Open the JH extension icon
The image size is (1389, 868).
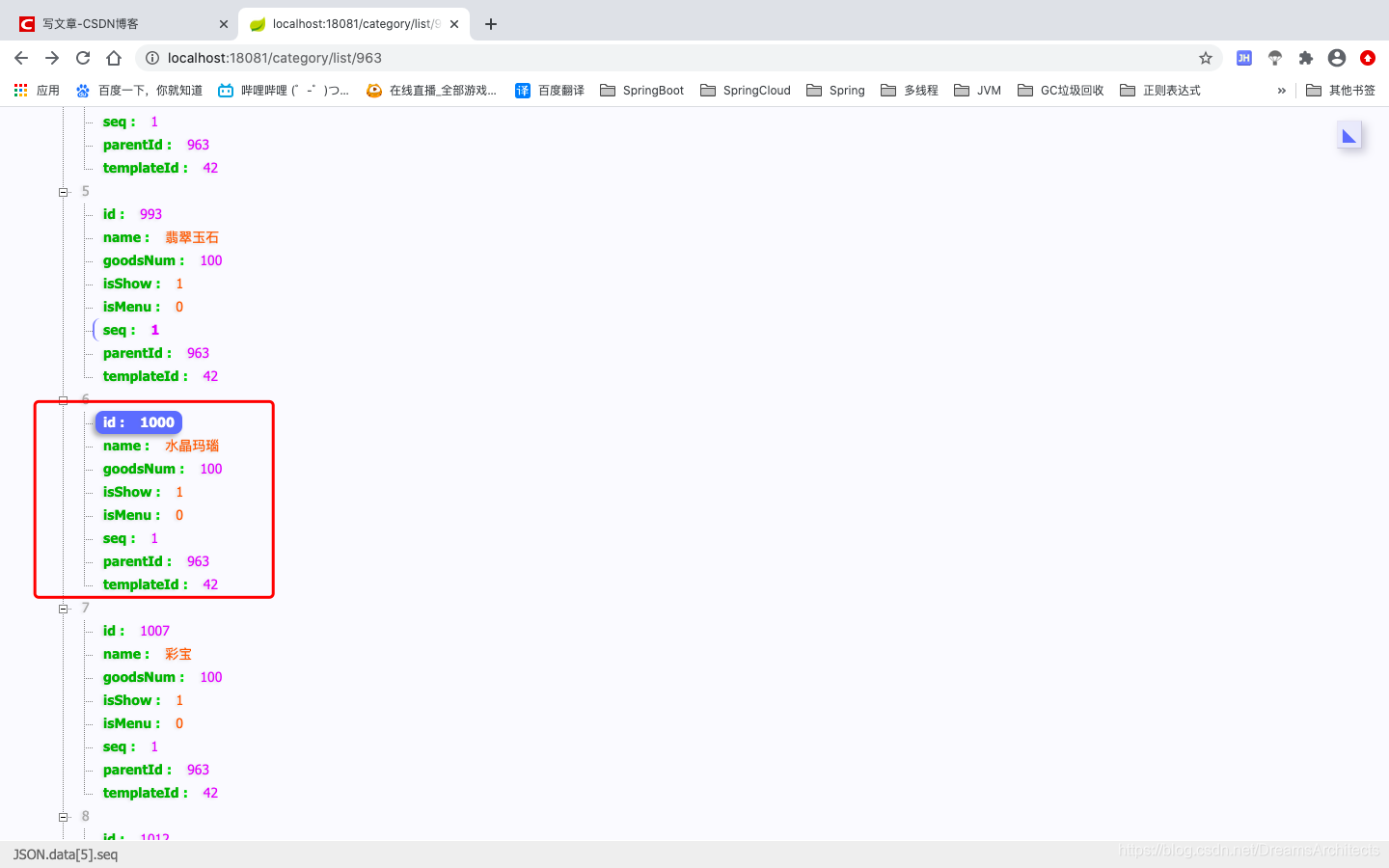[1244, 58]
